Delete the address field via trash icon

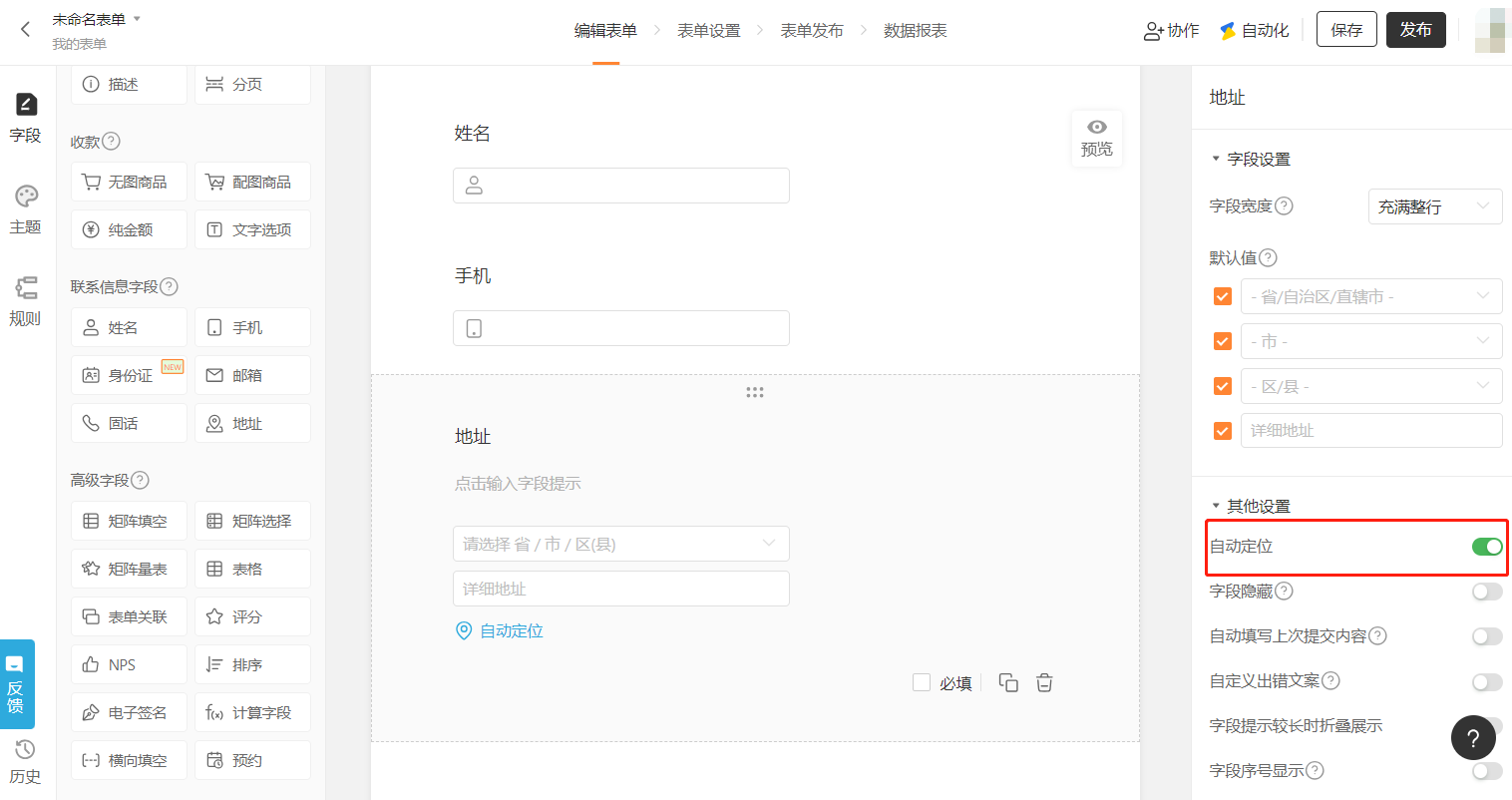coord(1044,682)
